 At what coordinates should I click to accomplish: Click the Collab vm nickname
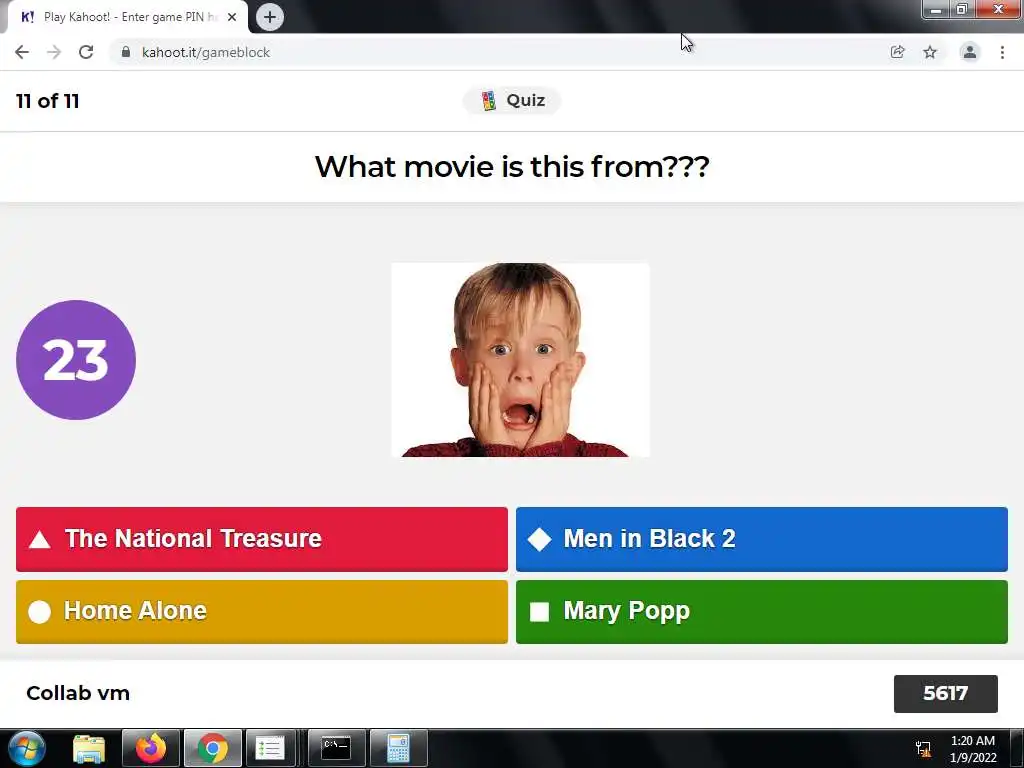pyautogui.click(x=78, y=694)
